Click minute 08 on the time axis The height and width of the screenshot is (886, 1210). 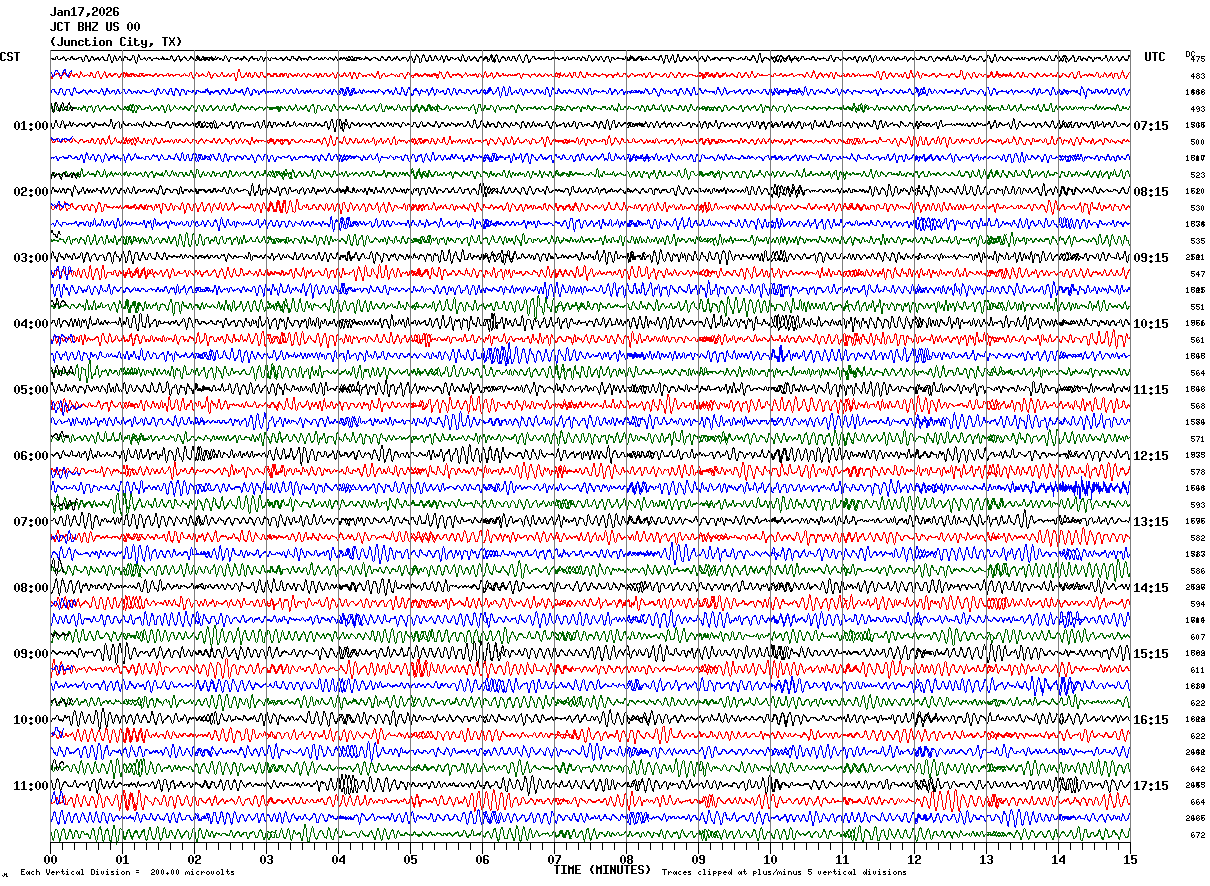click(626, 859)
